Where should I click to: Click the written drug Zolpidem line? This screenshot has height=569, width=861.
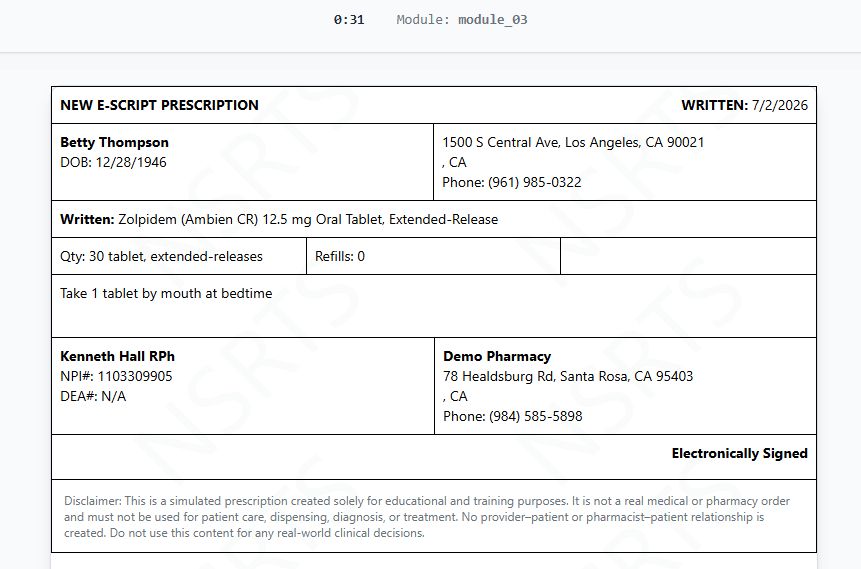279,219
